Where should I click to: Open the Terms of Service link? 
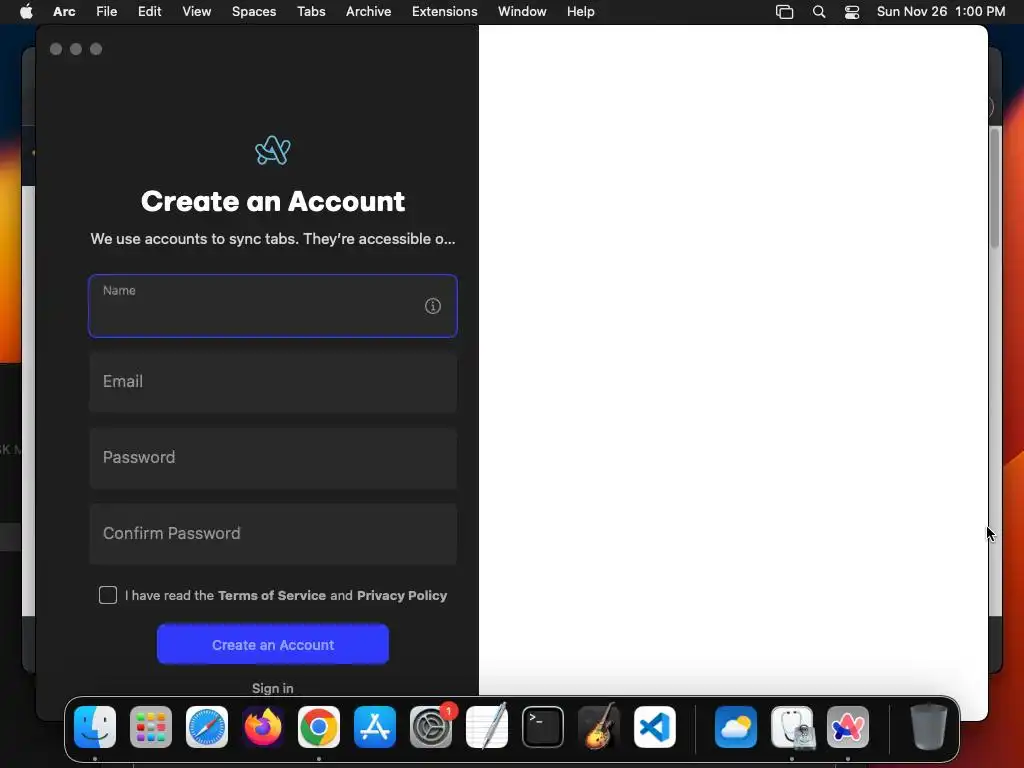(x=272, y=595)
